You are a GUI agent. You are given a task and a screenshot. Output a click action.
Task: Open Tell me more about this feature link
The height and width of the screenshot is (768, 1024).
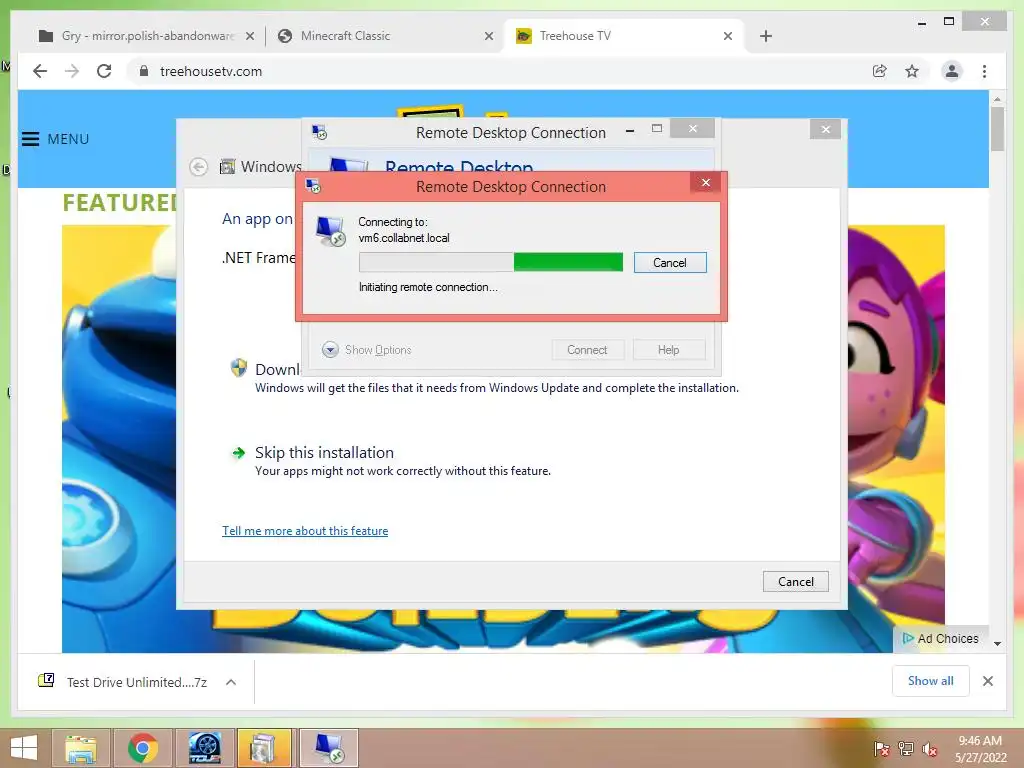point(305,531)
